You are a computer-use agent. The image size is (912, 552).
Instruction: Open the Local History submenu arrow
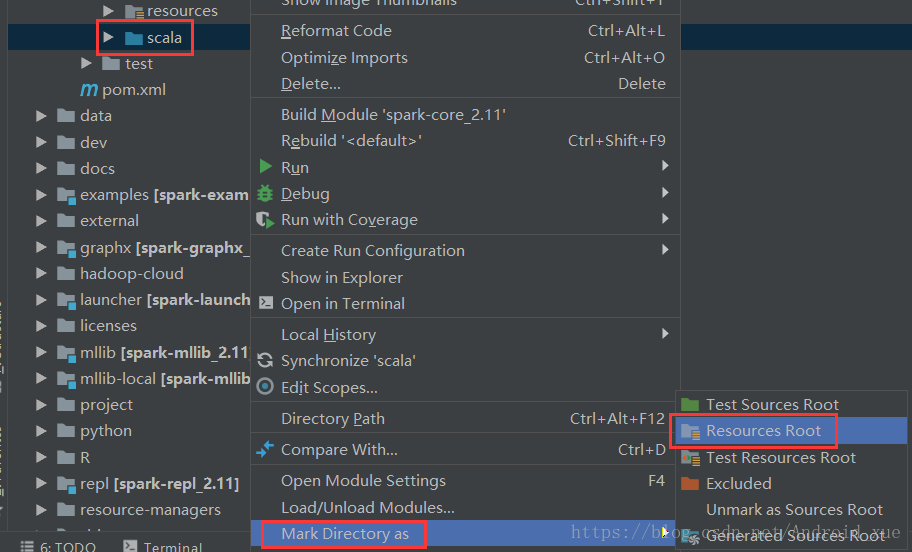point(665,333)
